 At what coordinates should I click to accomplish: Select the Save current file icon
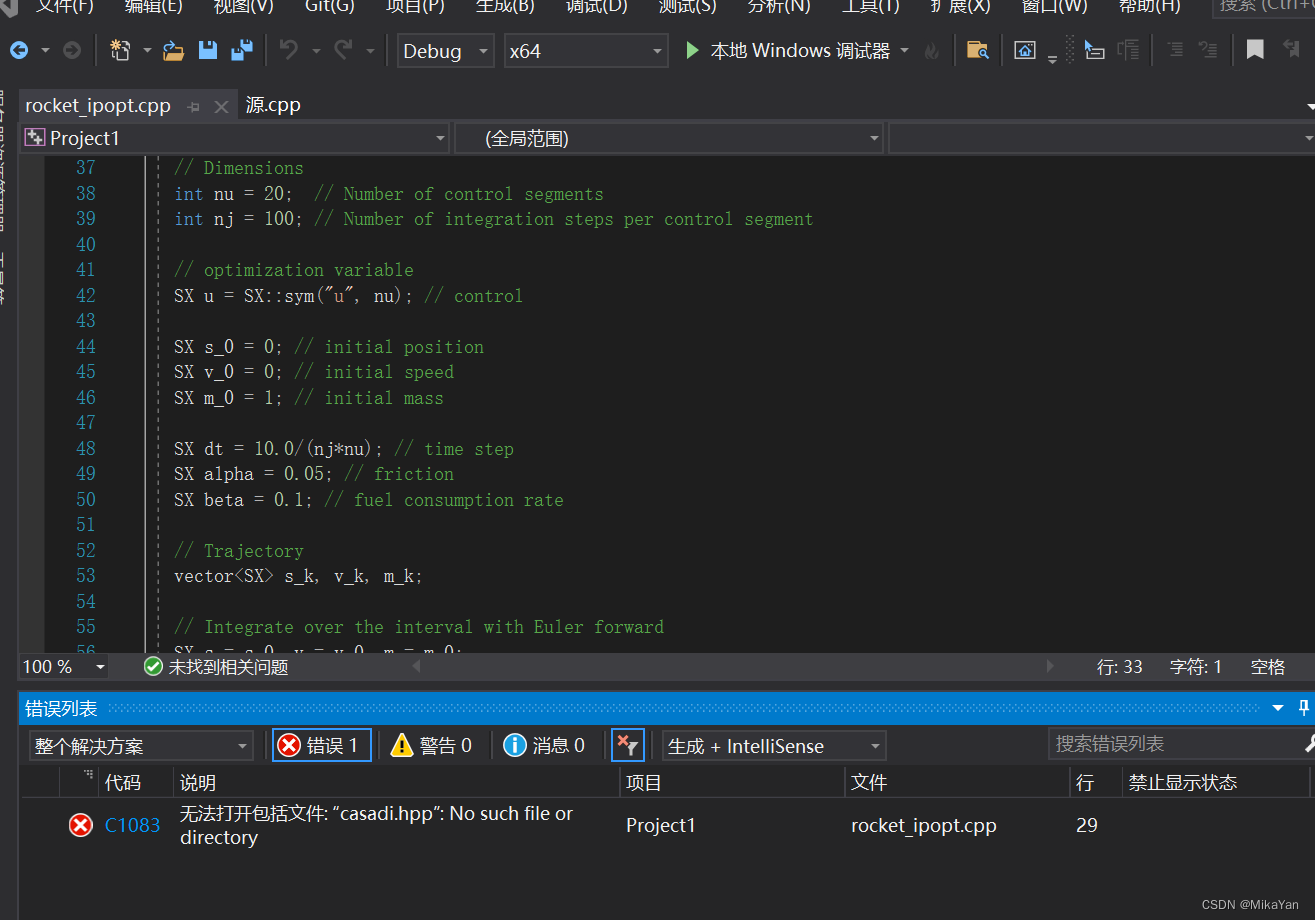coord(207,49)
